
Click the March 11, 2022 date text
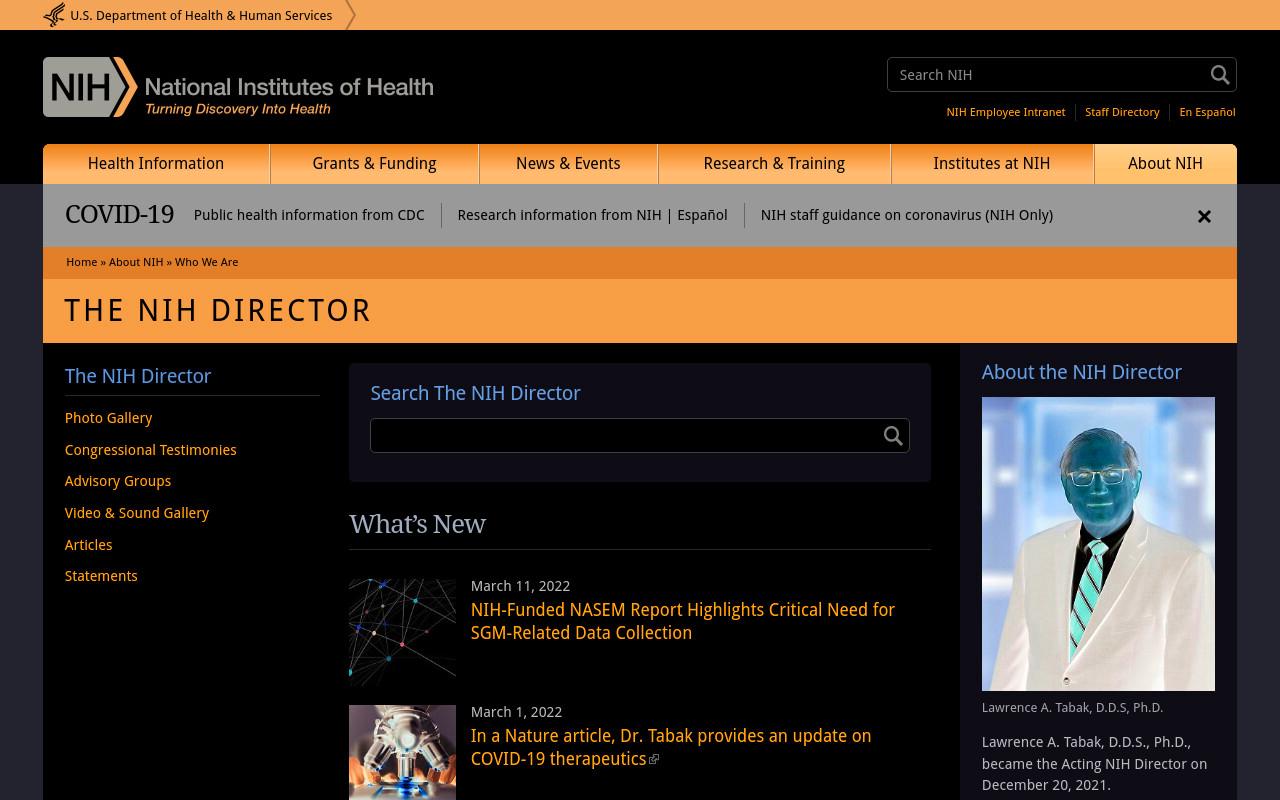tap(520, 586)
